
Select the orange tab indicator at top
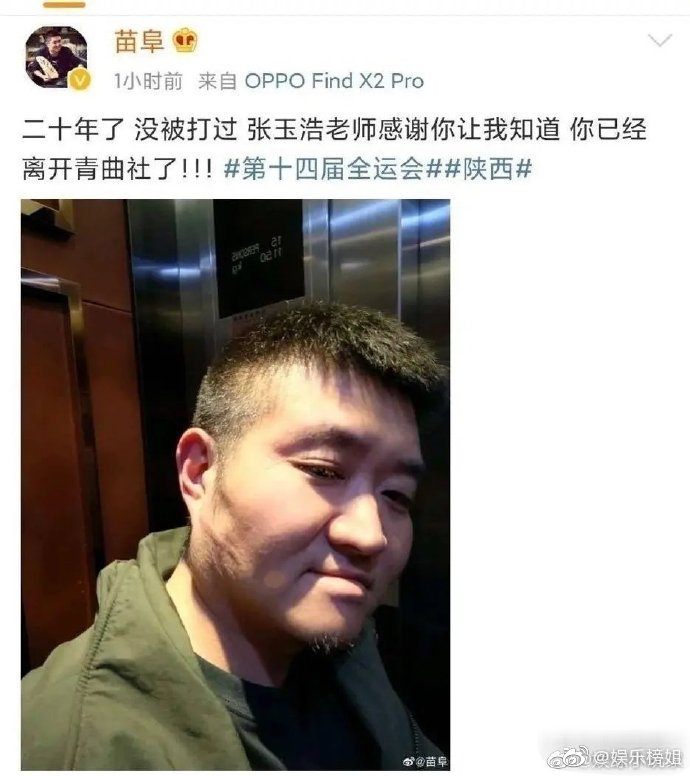tap(64, 4)
